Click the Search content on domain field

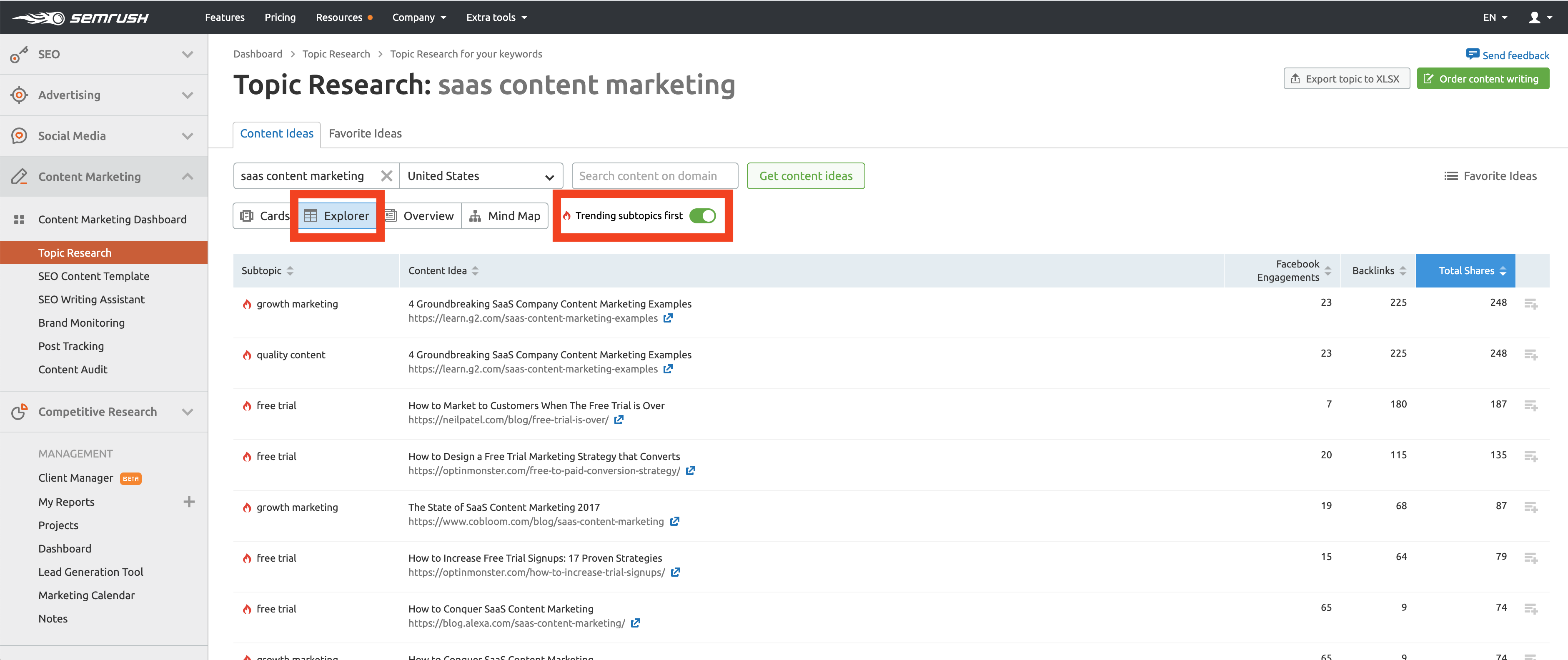click(x=654, y=176)
